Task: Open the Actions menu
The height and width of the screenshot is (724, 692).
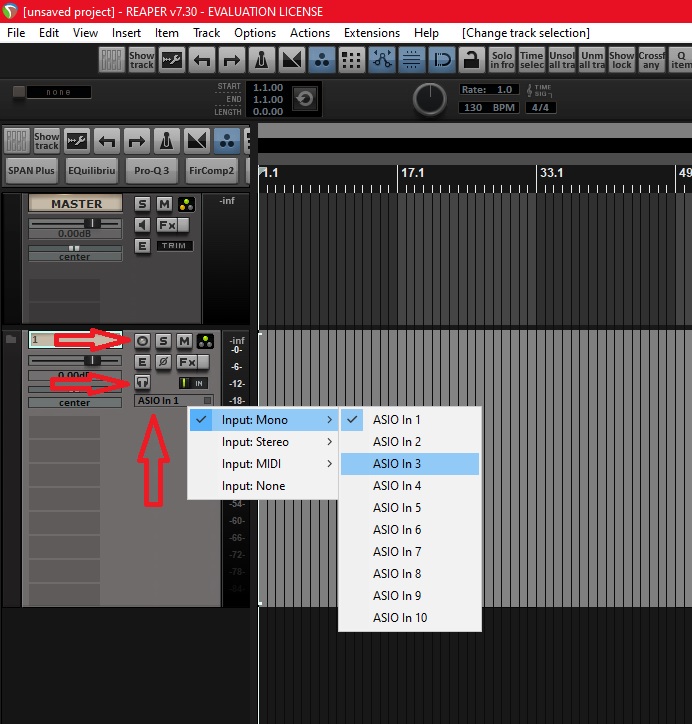Action: click(310, 33)
